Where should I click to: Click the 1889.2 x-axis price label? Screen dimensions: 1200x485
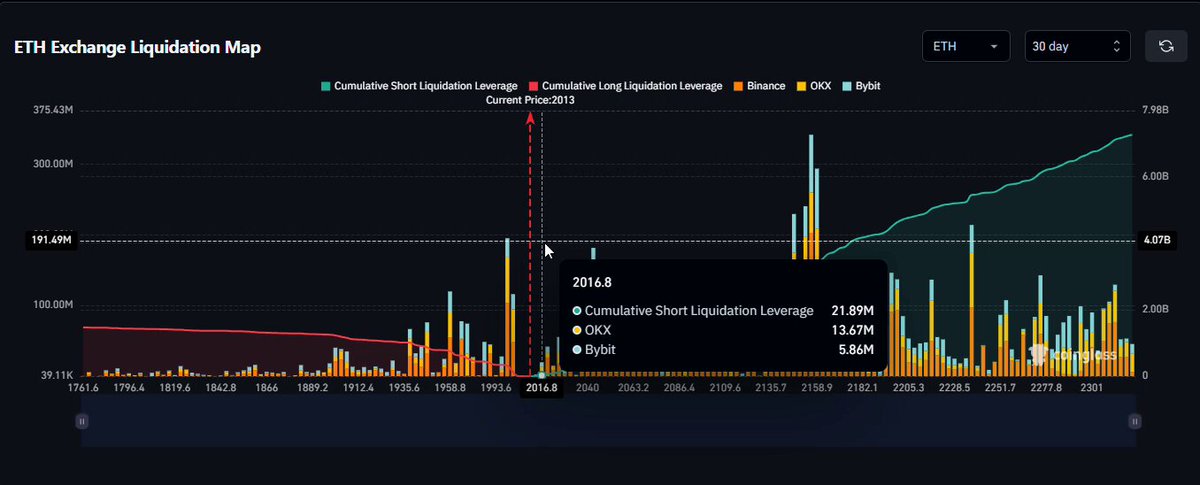tap(312, 387)
